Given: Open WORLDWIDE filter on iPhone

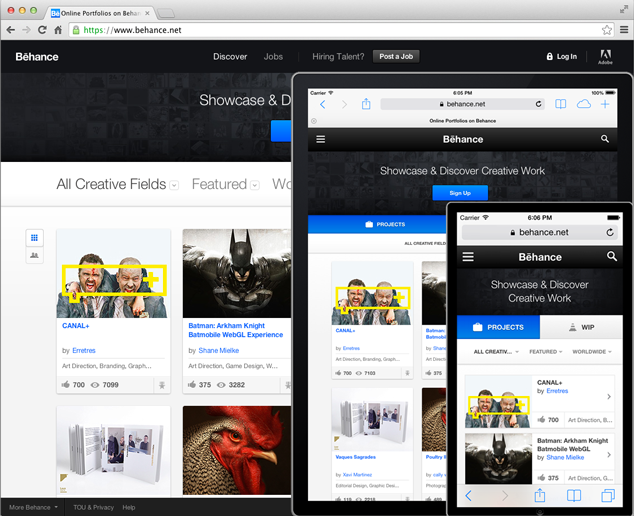Looking at the screenshot, I should 592,351.
